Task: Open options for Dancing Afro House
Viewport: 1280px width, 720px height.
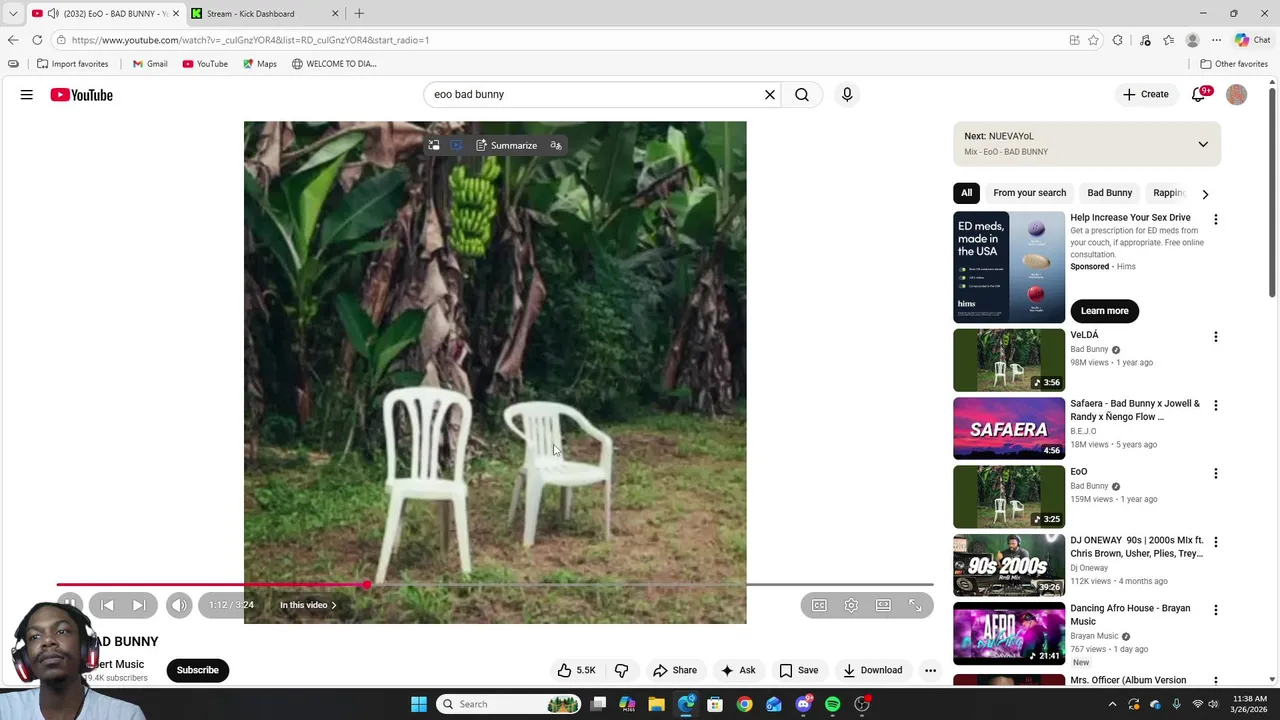Action: coord(1216,610)
